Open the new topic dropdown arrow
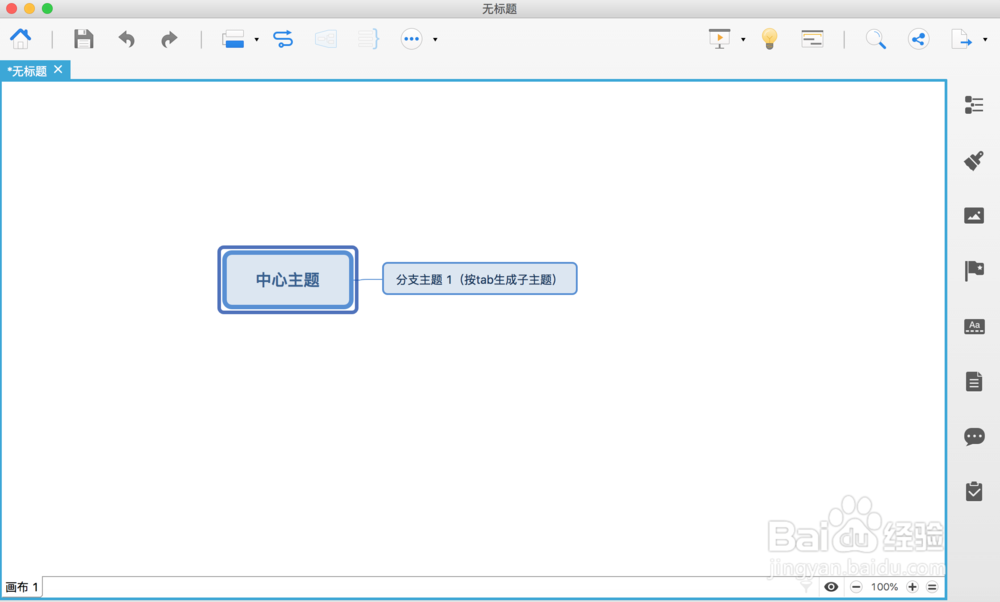 tap(257, 39)
